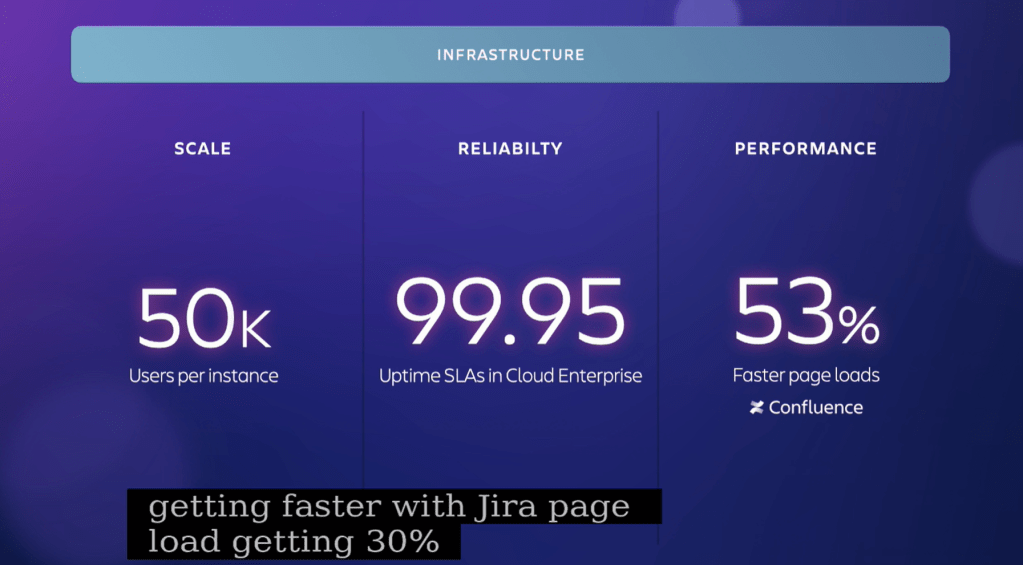Select the SCALE column heading
1023x565 pixels.
[x=202, y=149]
